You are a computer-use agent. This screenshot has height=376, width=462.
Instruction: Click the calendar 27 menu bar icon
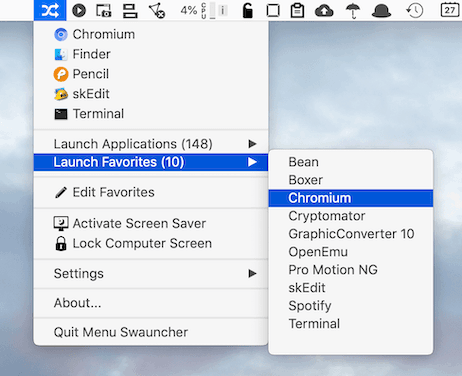(x=450, y=10)
